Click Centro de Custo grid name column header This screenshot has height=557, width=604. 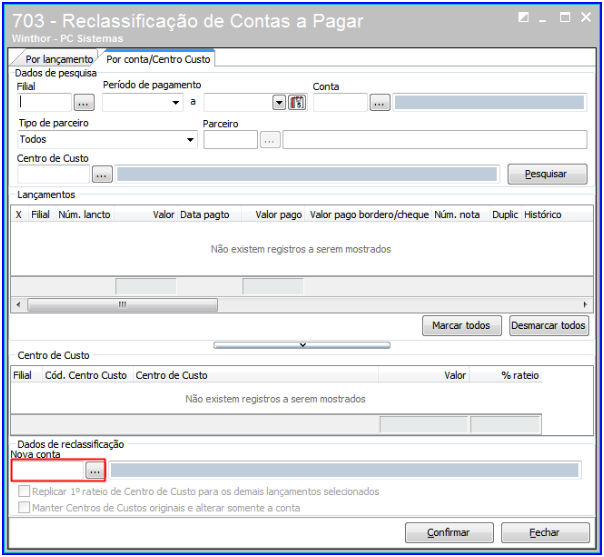[x=255, y=375]
